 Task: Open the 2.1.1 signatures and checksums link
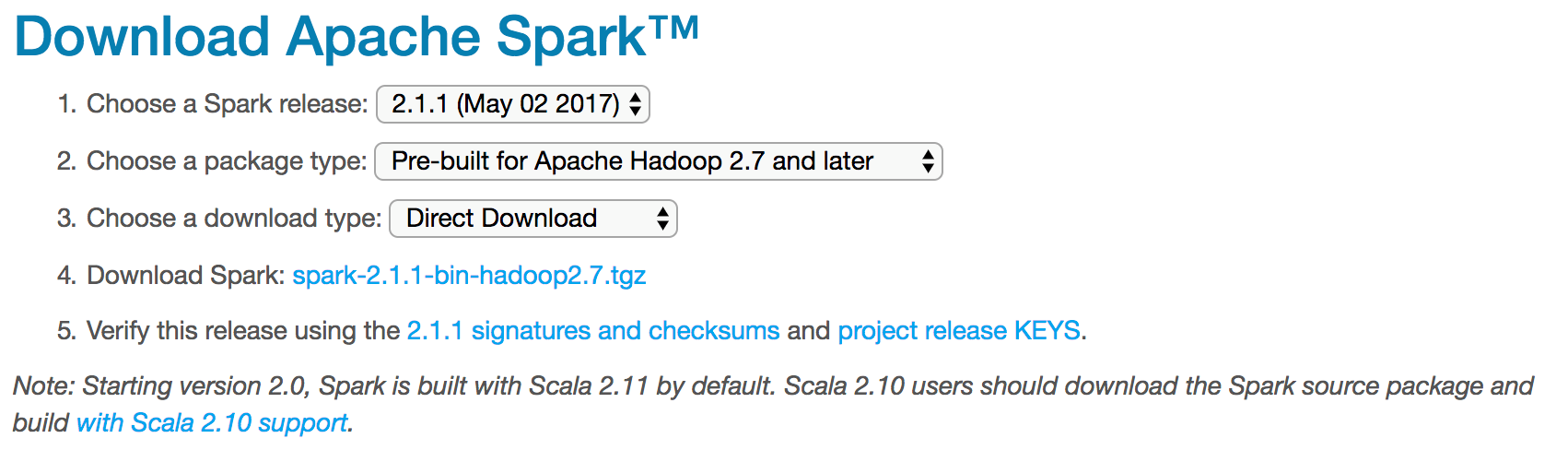593,330
